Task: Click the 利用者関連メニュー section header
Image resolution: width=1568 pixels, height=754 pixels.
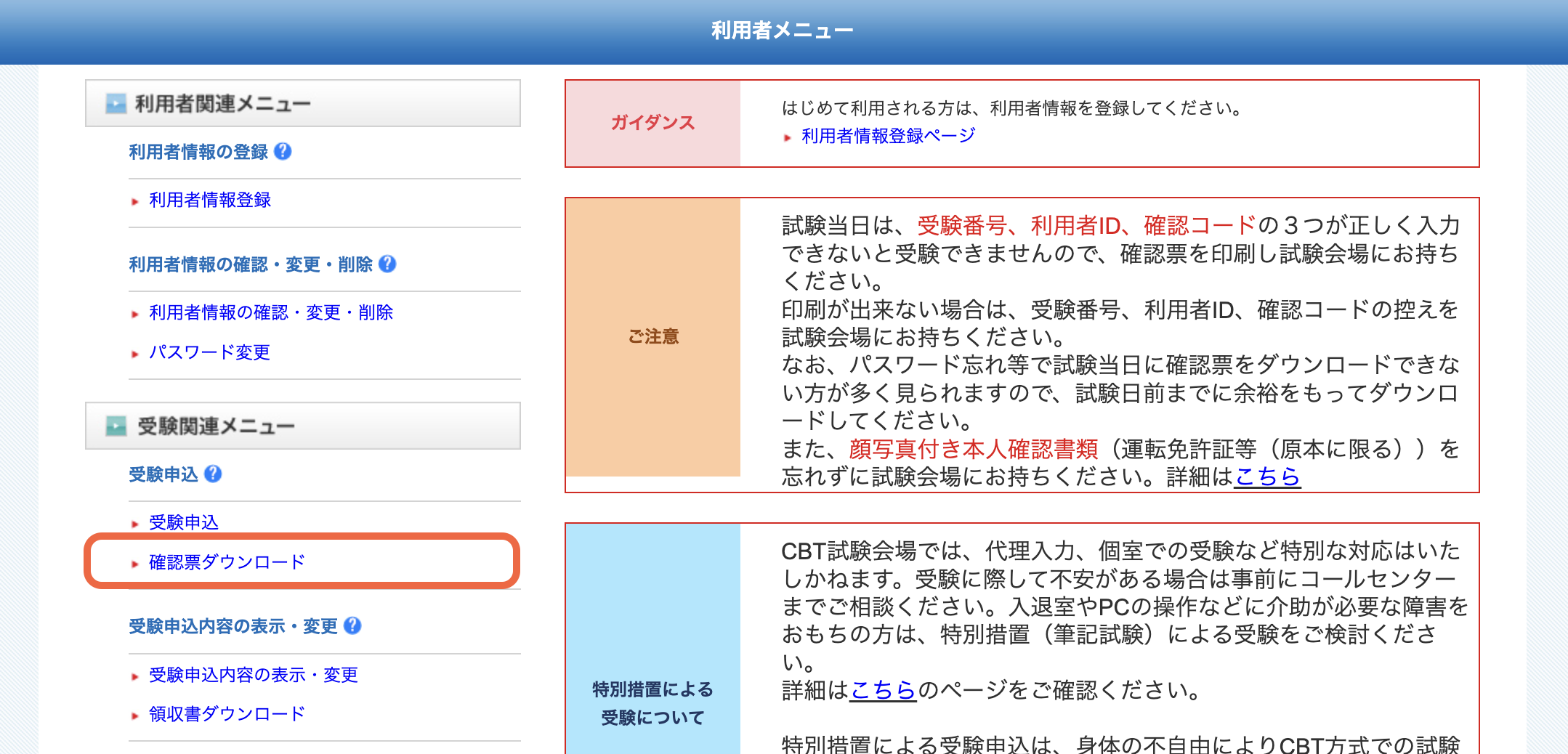Action: (x=303, y=103)
